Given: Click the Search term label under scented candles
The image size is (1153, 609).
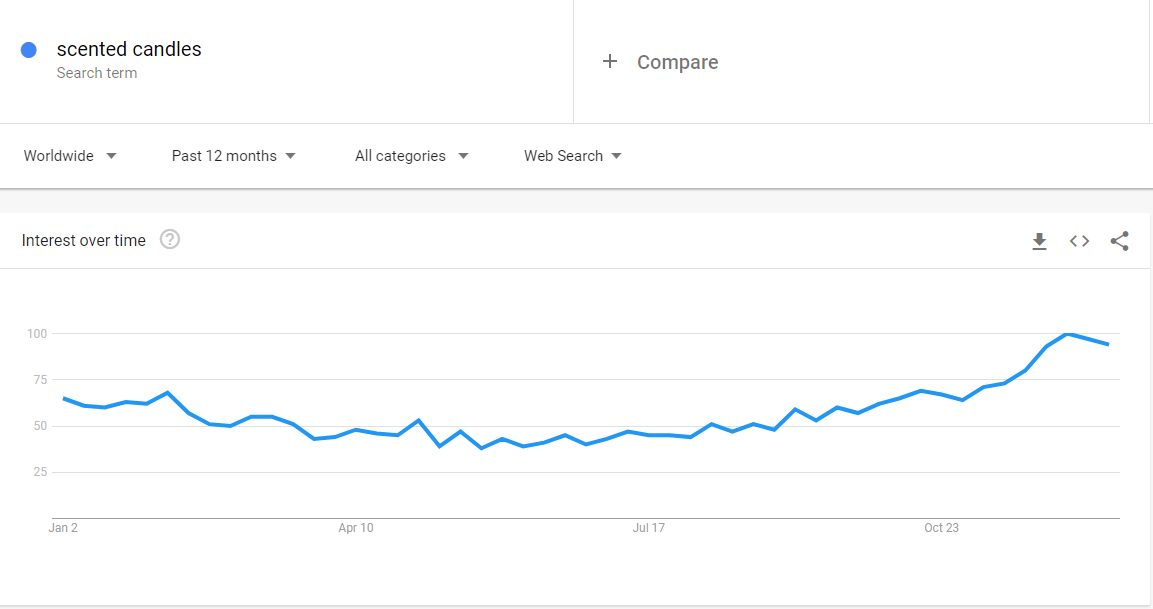Looking at the screenshot, I should point(97,73).
